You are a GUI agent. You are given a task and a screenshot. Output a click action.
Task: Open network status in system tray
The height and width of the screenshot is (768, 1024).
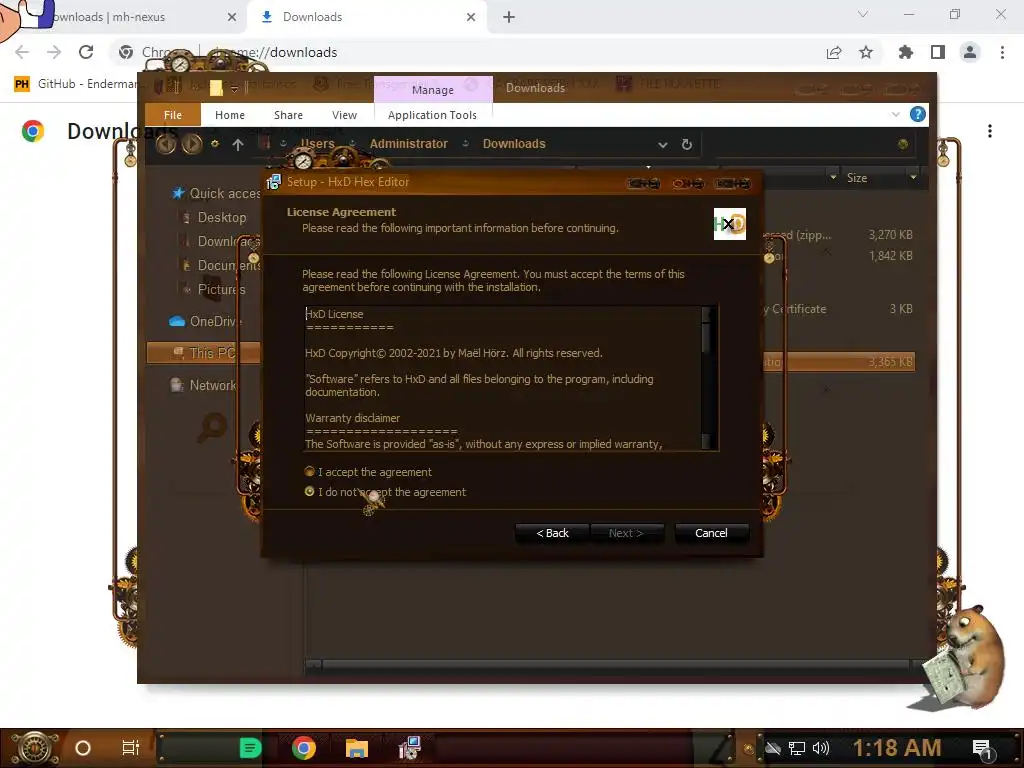point(797,748)
